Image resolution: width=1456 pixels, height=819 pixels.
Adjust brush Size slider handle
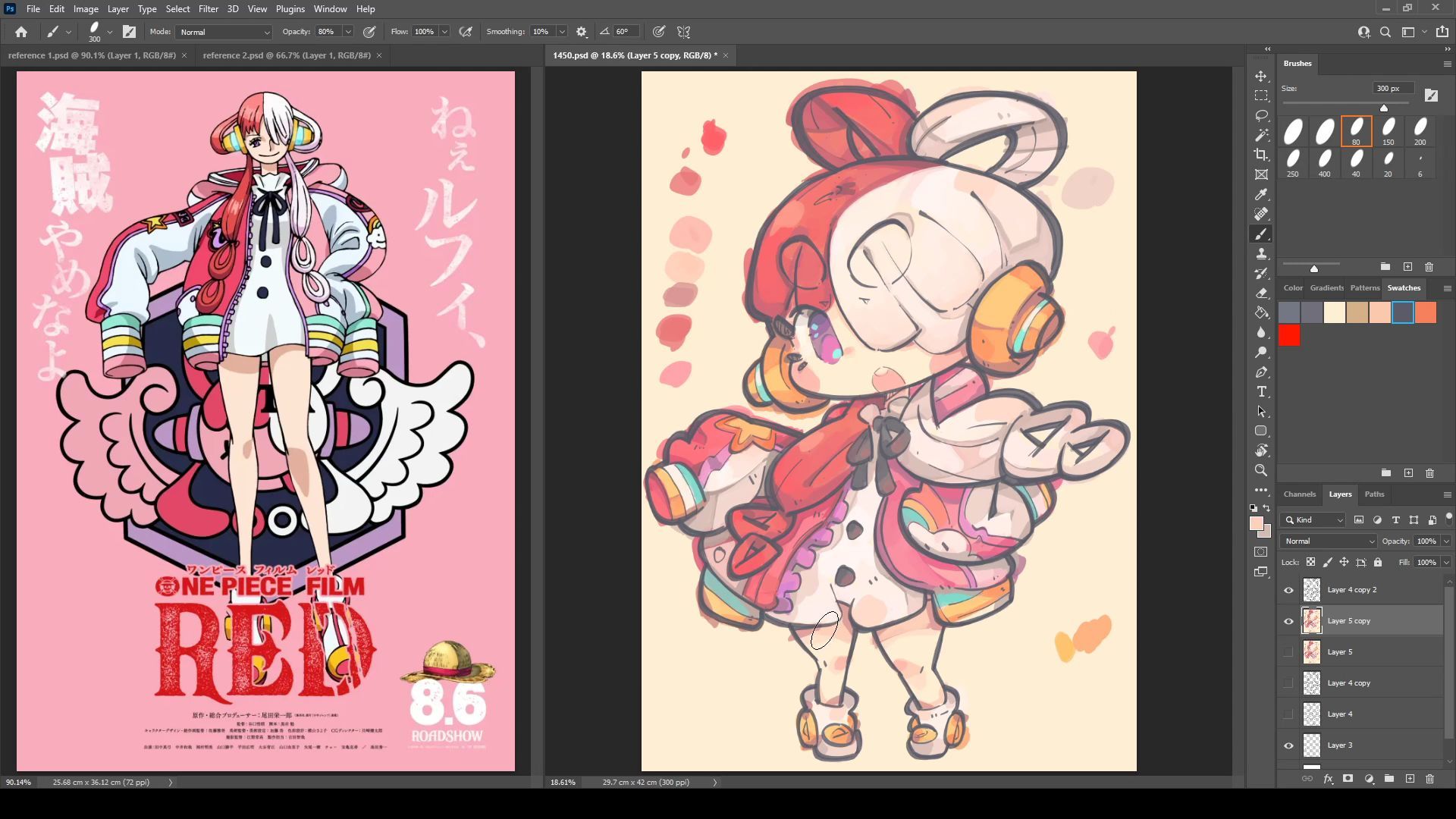coord(1384,108)
